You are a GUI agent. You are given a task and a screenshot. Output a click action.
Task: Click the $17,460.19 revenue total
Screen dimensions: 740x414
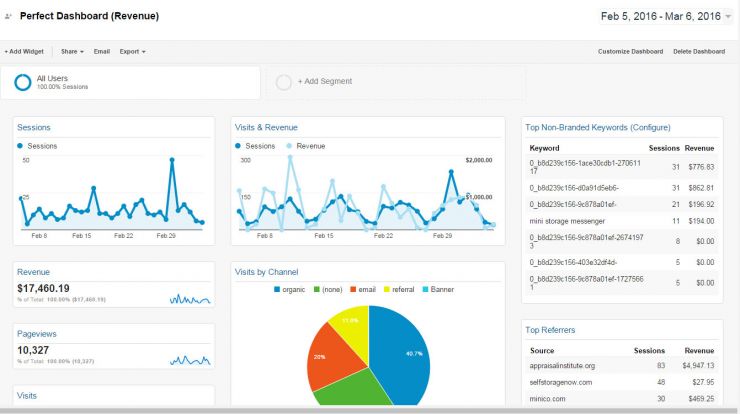43,288
